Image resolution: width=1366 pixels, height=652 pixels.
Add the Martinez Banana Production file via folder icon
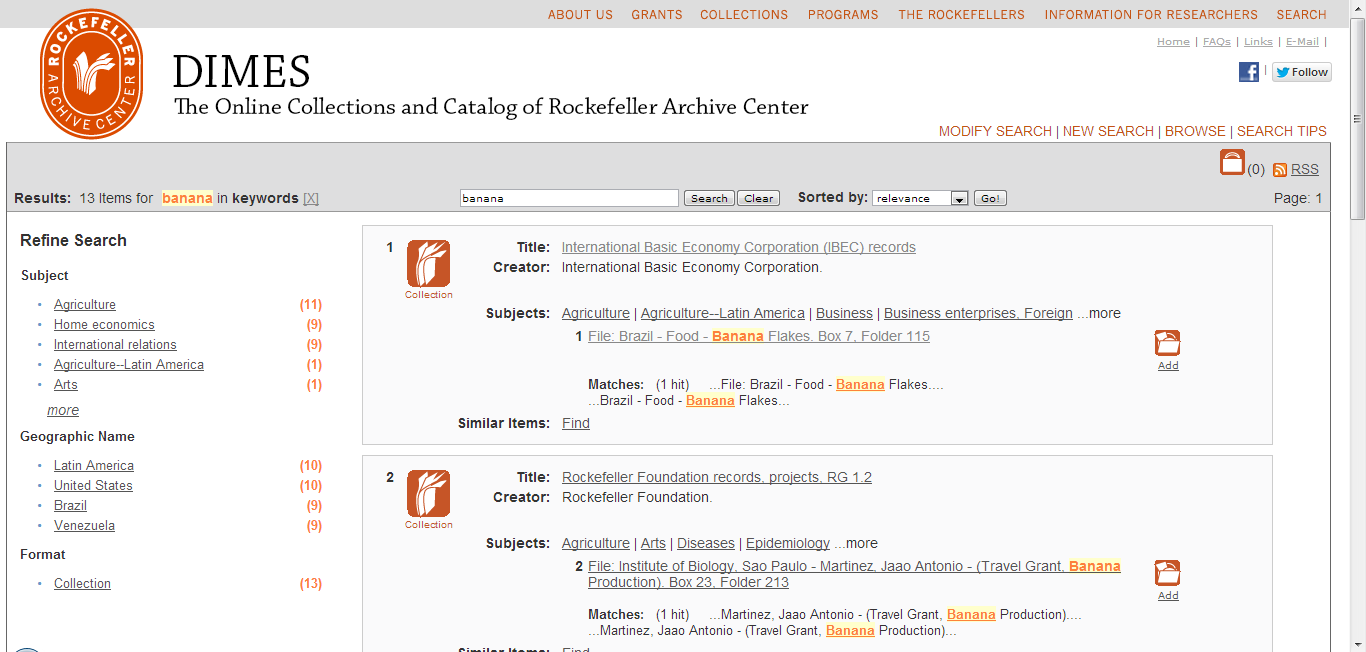click(1167, 573)
